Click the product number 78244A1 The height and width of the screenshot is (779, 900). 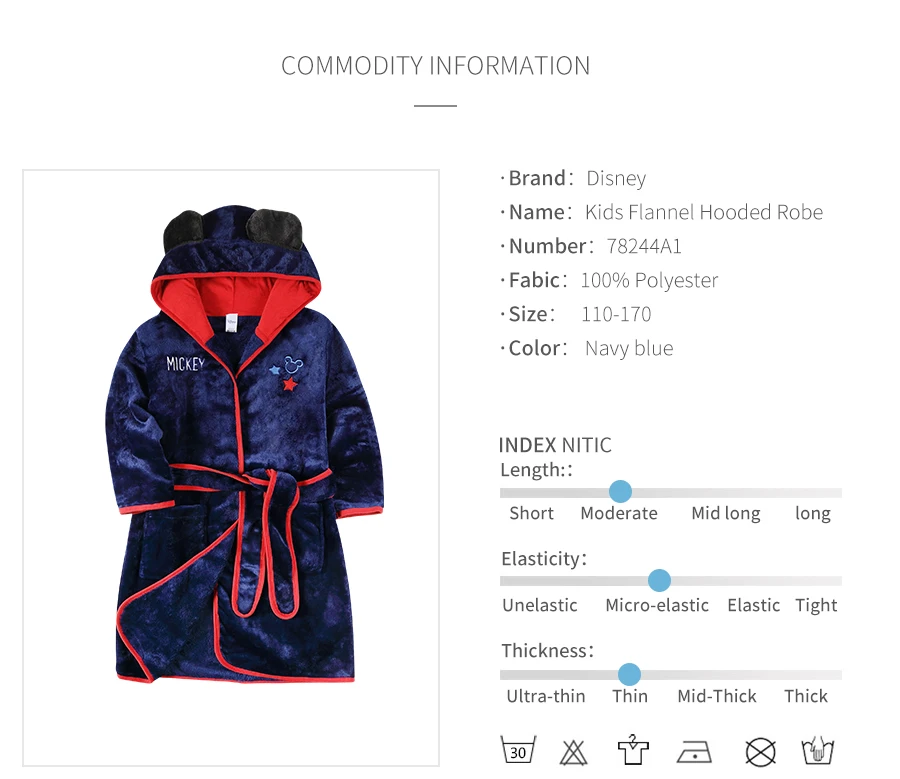click(644, 246)
